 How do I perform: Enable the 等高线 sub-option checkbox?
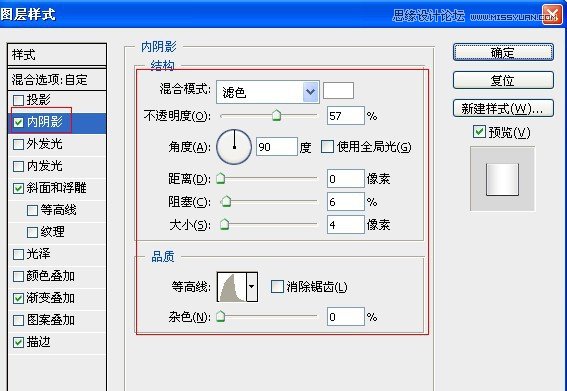(x=33, y=210)
